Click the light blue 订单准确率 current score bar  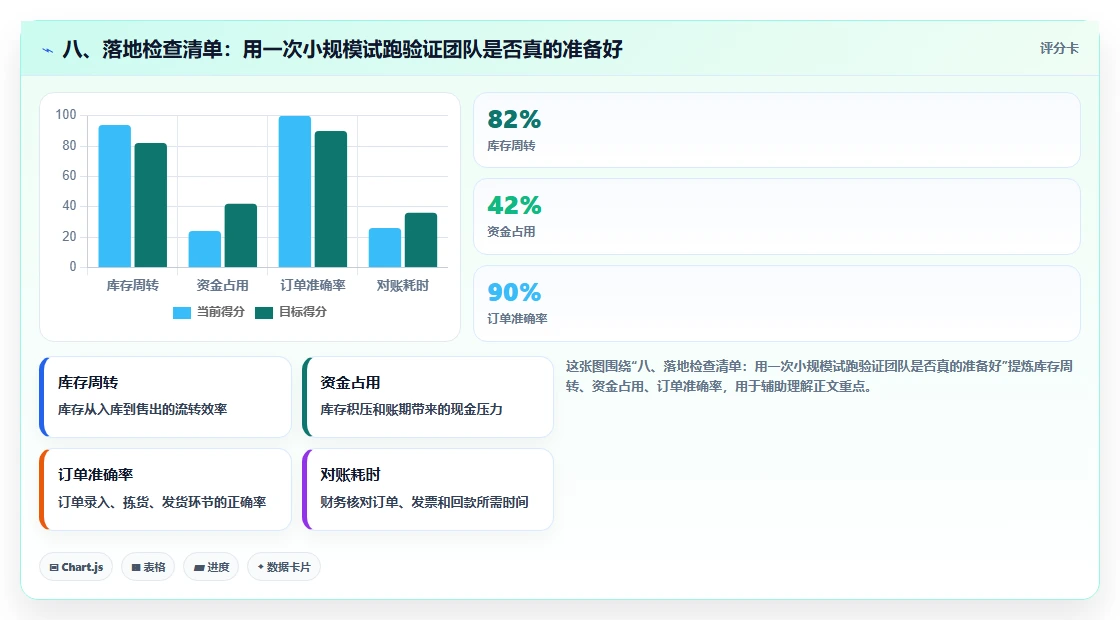(x=295, y=191)
